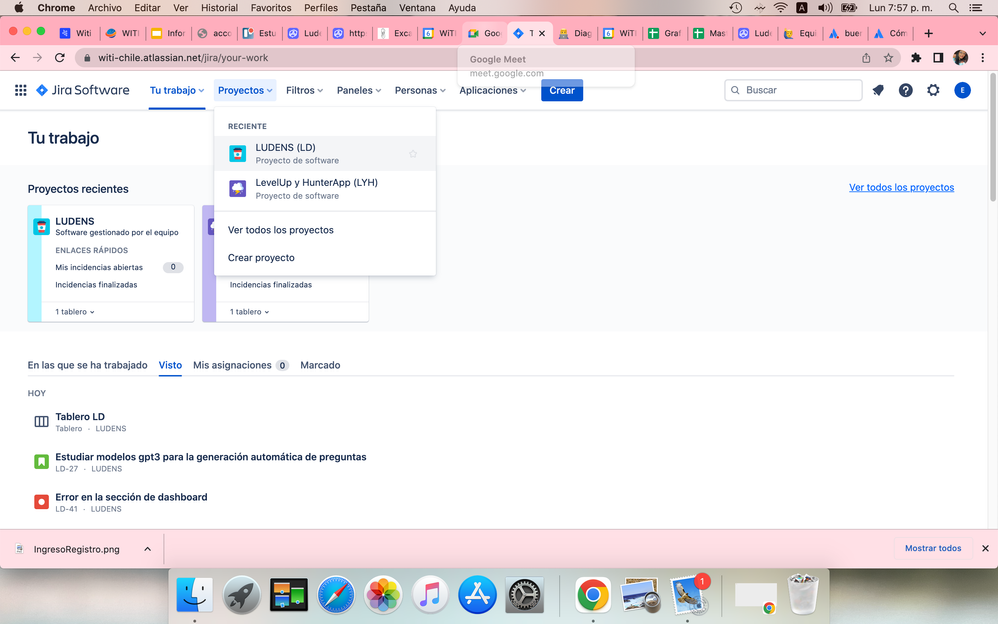Screen dimensions: 998x624
Task: Select LUDENS (LD) from recent projects
Action: pos(325,153)
